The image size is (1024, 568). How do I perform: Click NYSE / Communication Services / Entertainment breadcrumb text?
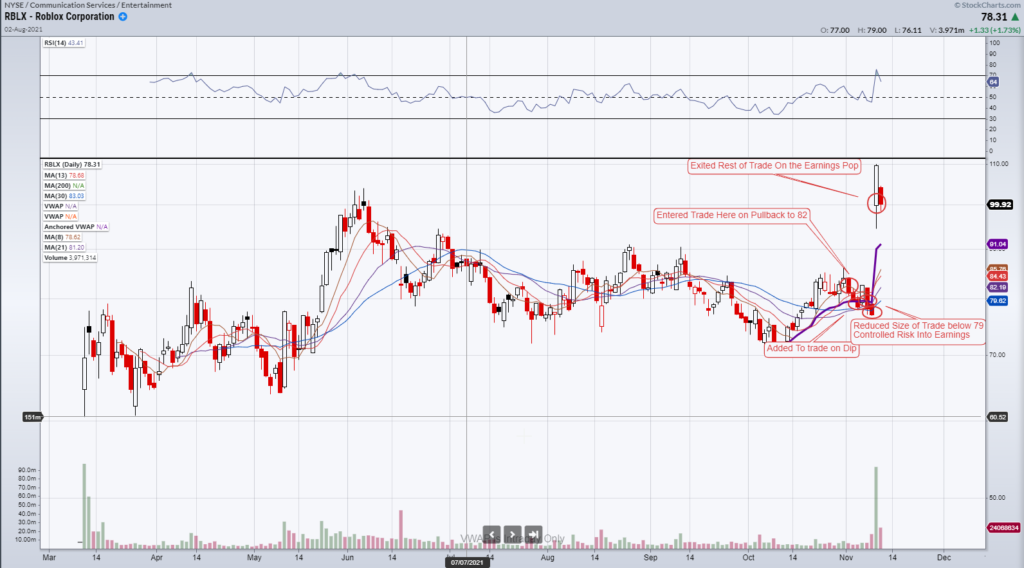click(88, 5)
